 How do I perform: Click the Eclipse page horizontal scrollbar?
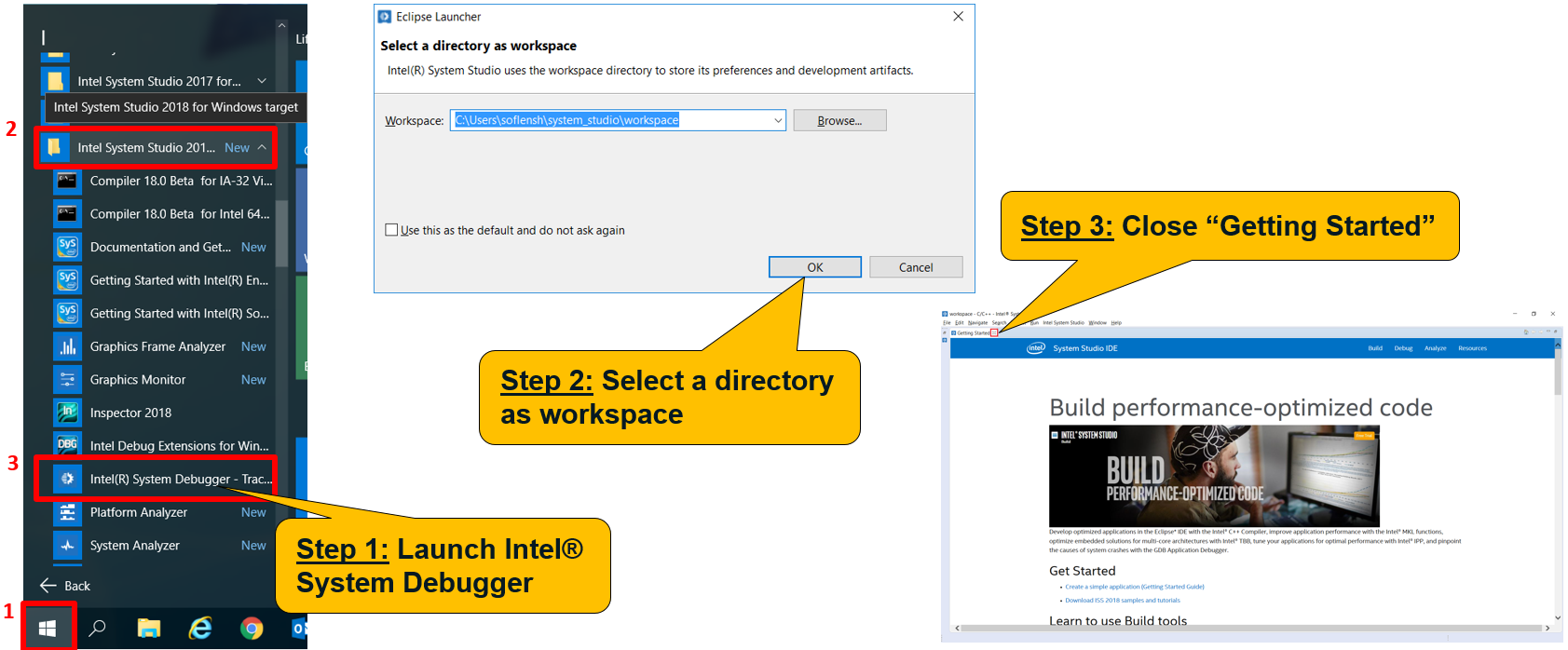1250,629
